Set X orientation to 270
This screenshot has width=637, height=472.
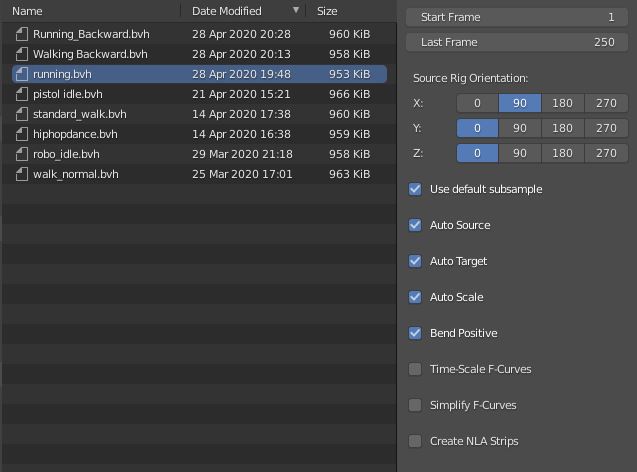tap(606, 103)
